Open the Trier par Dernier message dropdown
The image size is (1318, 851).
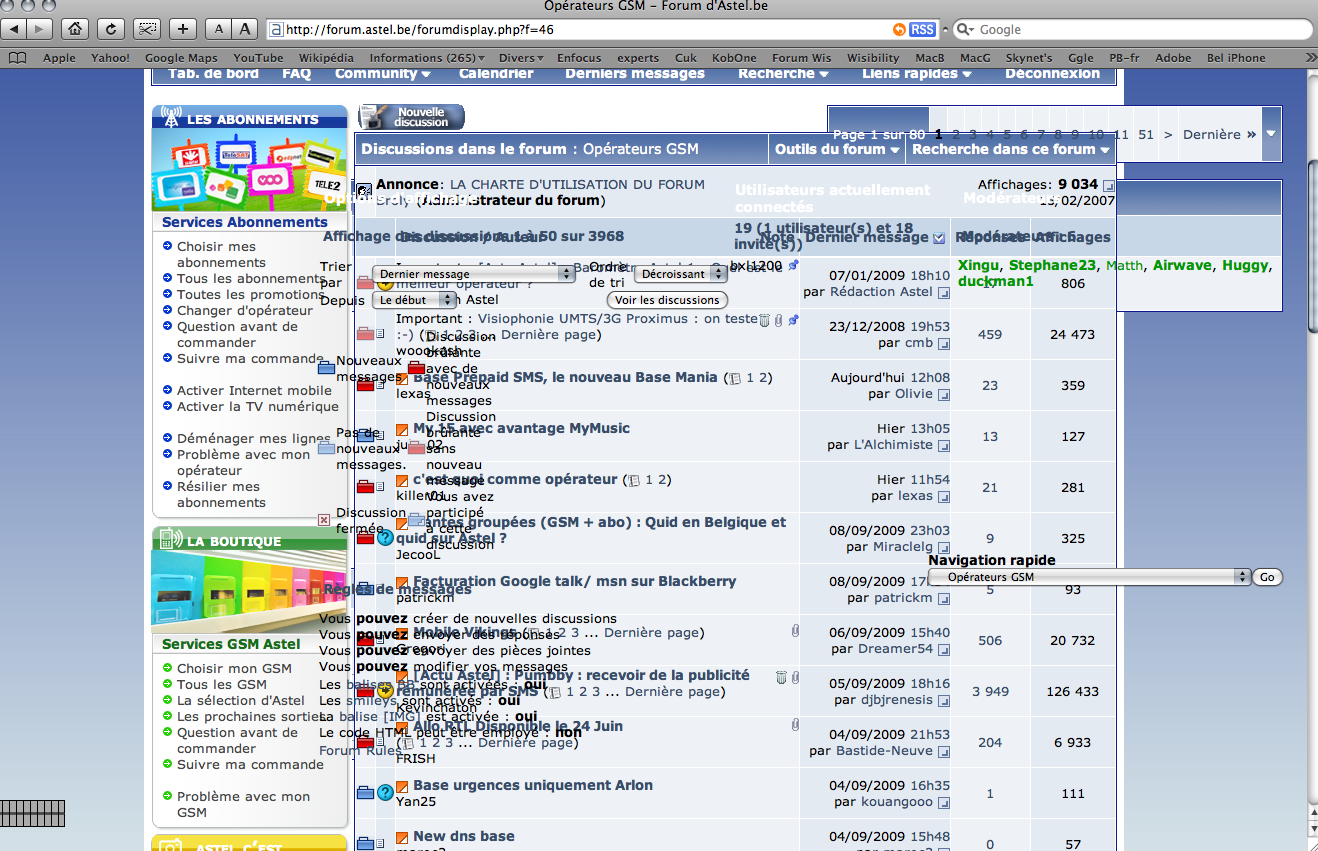(x=473, y=274)
